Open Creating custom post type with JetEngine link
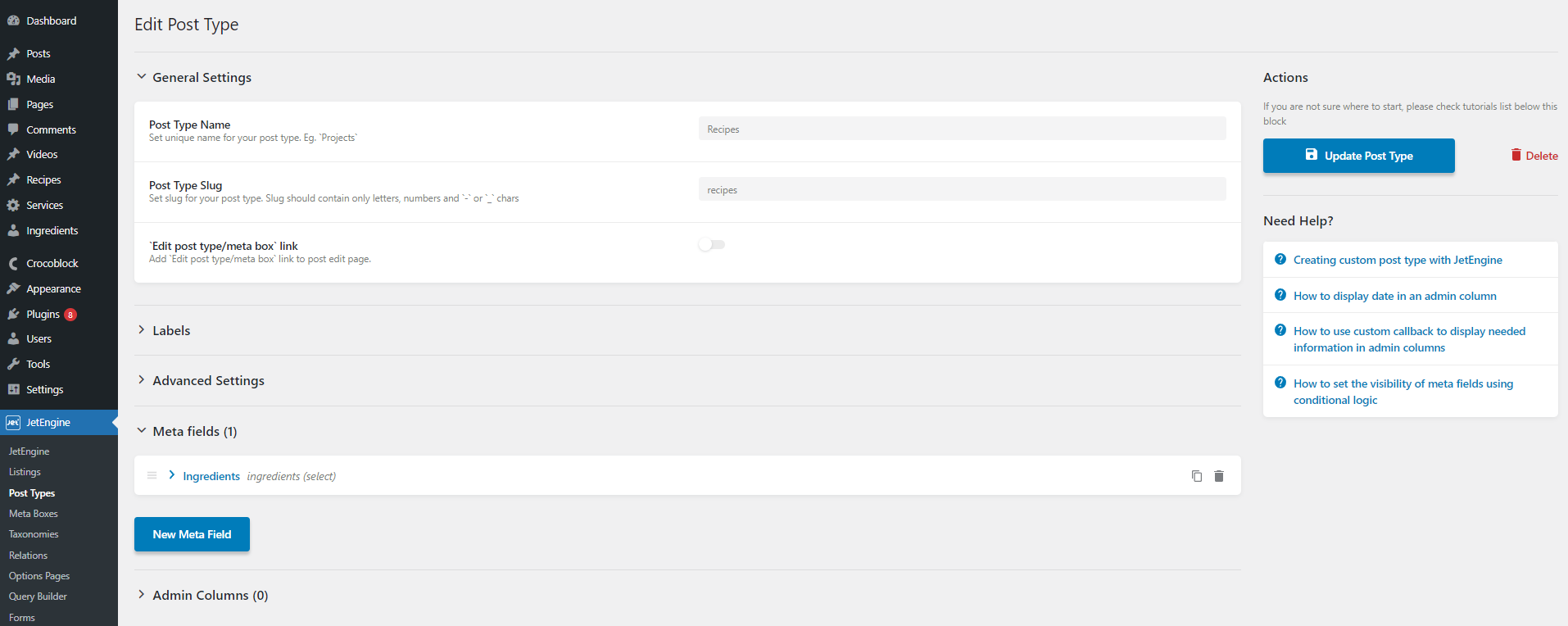 1398,260
